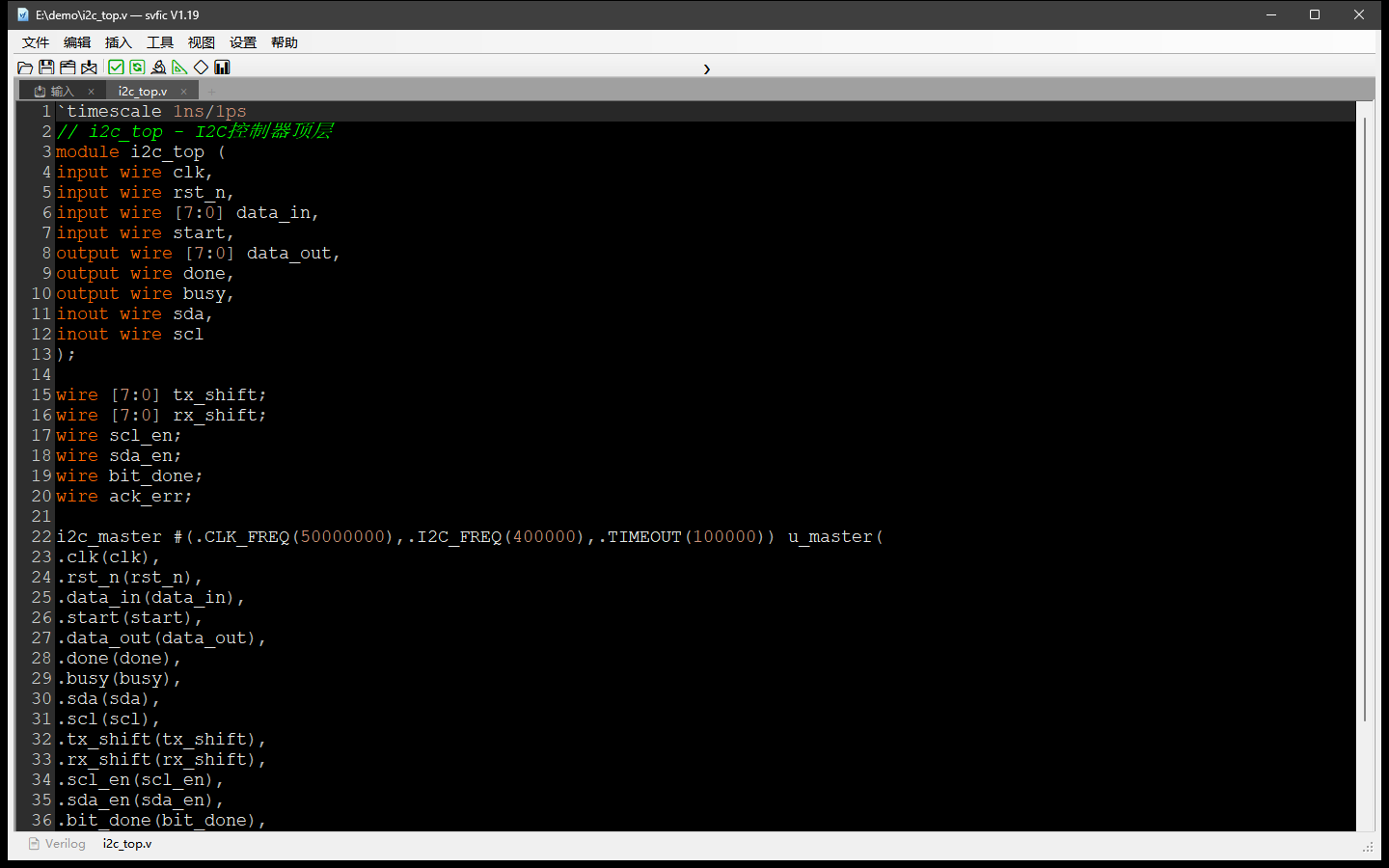Click the 'wire [7:0] tx_shift;' line
The width and height of the screenshot is (1389, 868).
point(161,395)
